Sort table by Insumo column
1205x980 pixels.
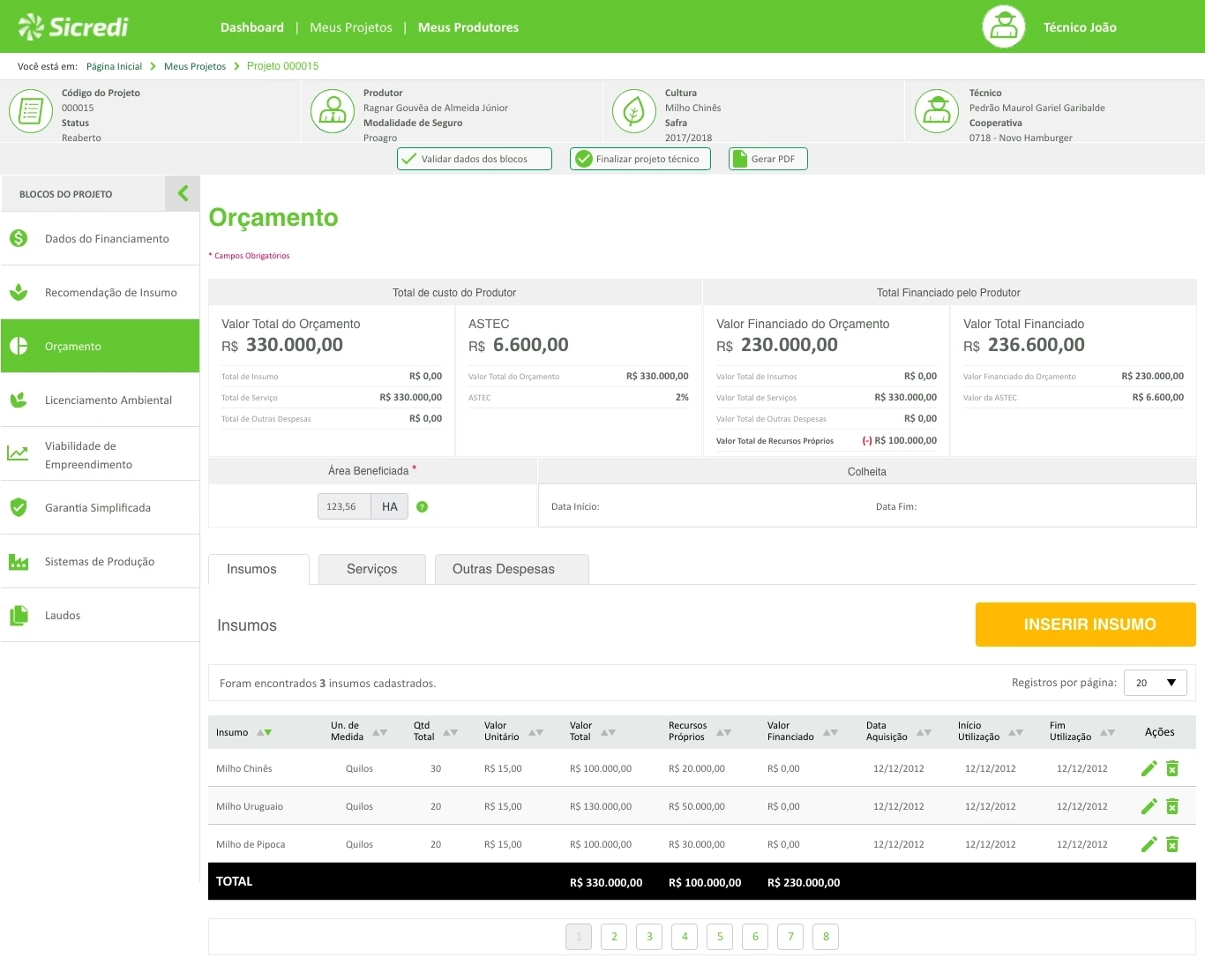coord(264,732)
